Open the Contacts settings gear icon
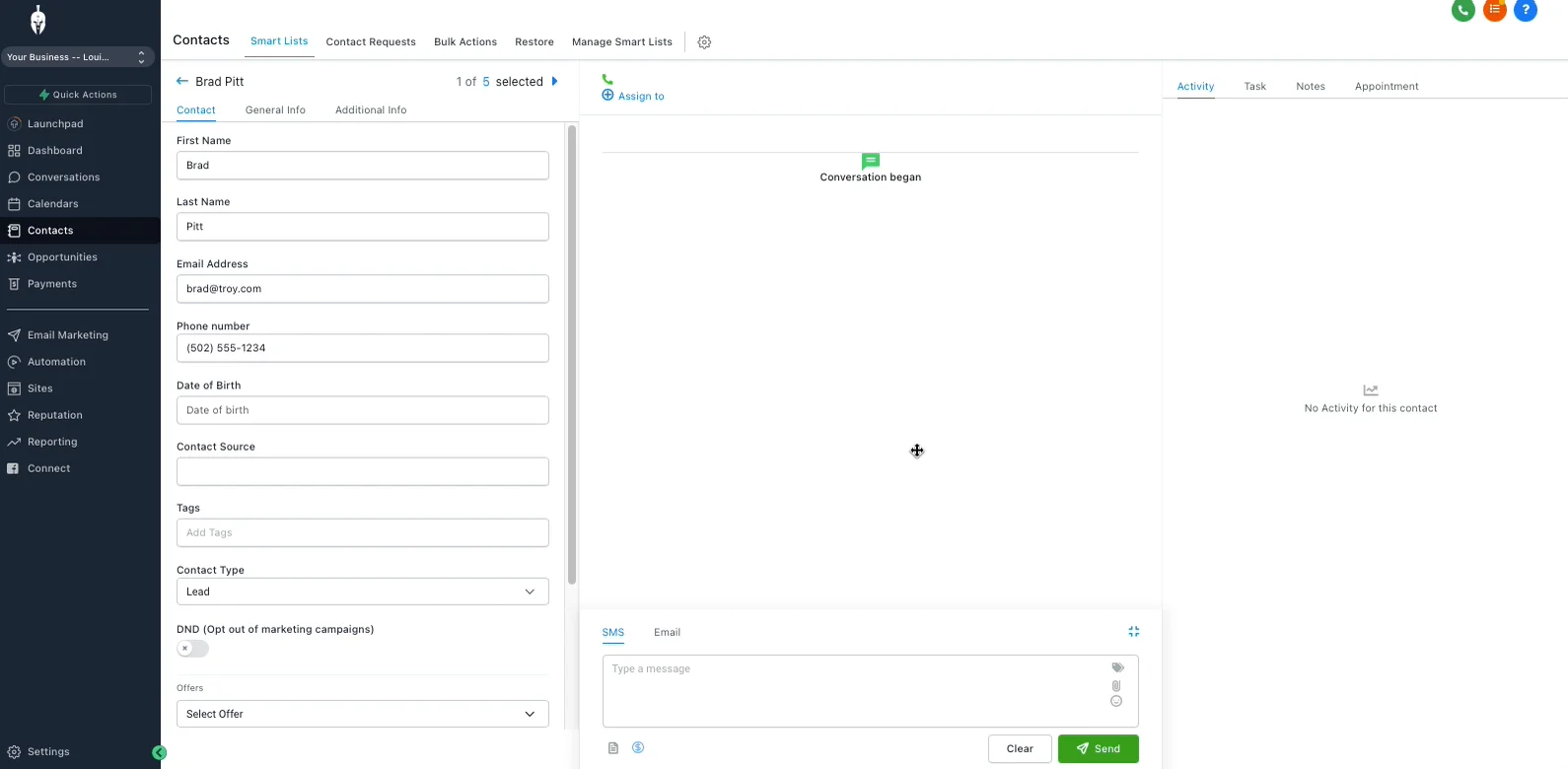This screenshot has height=769, width=1568. pyautogui.click(x=704, y=42)
